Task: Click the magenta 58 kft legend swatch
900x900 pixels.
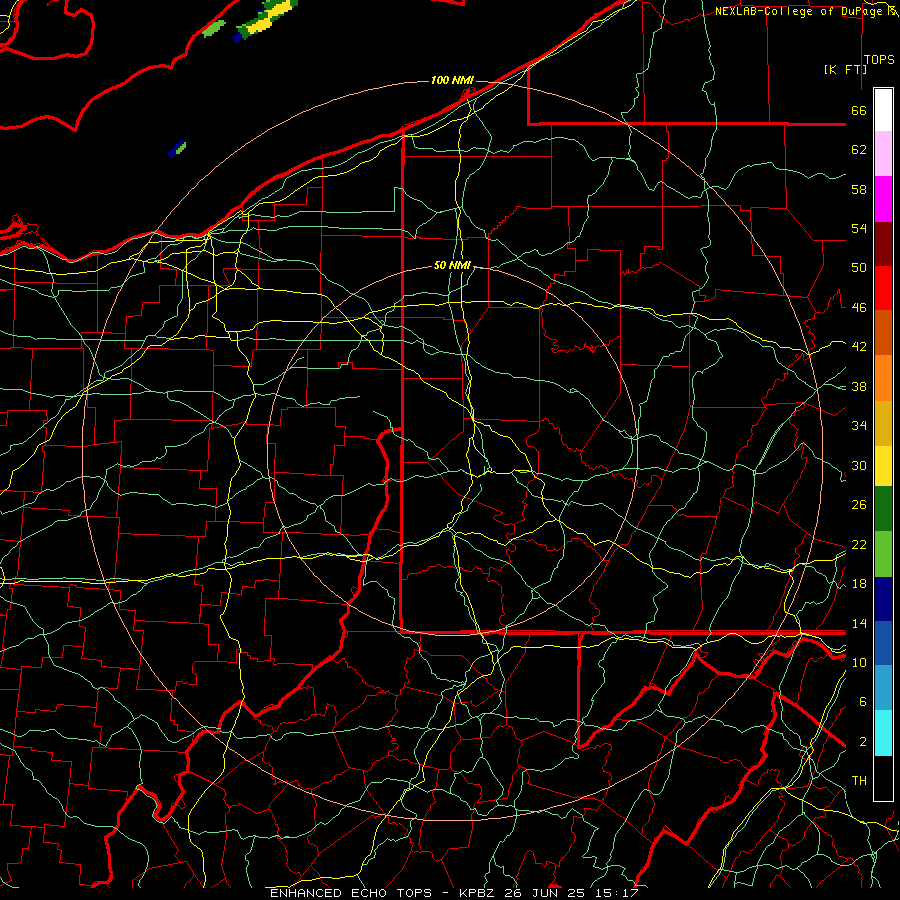Action: [883, 199]
